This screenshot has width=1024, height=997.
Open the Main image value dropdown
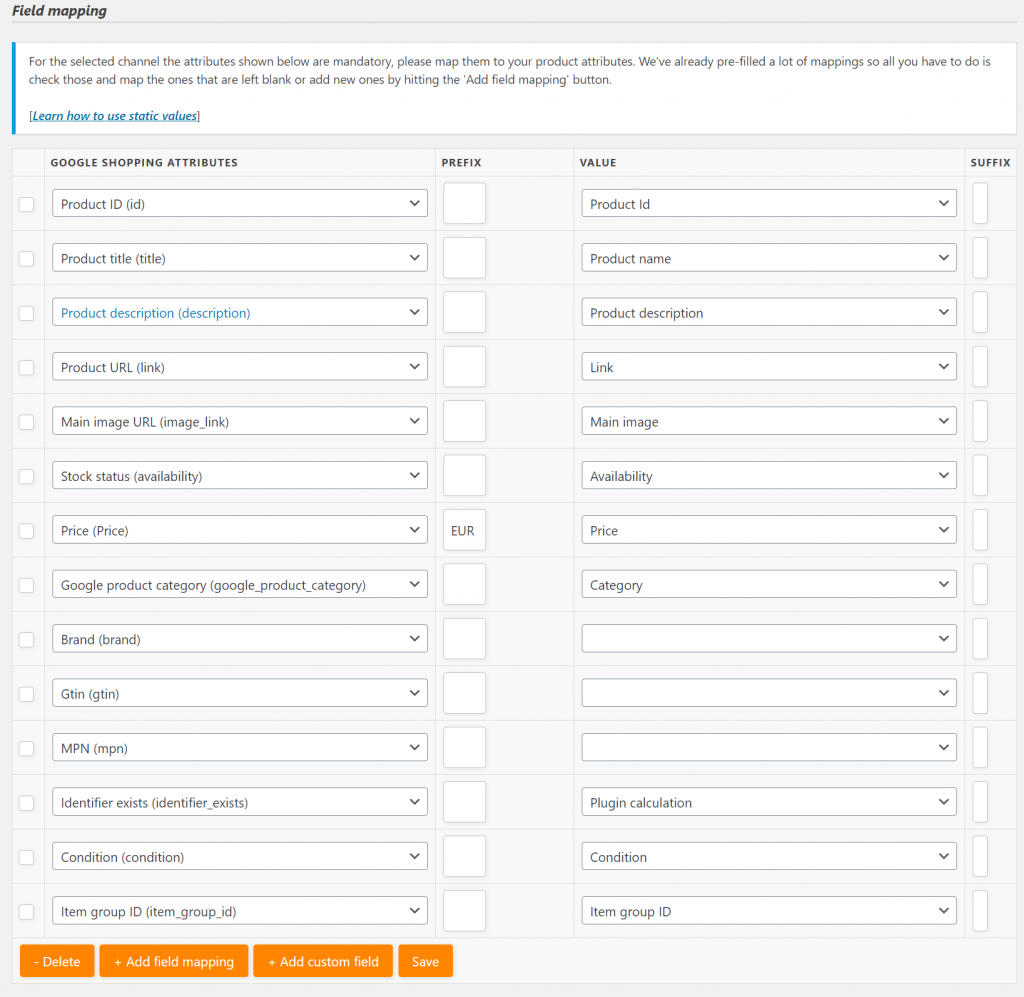tap(769, 421)
